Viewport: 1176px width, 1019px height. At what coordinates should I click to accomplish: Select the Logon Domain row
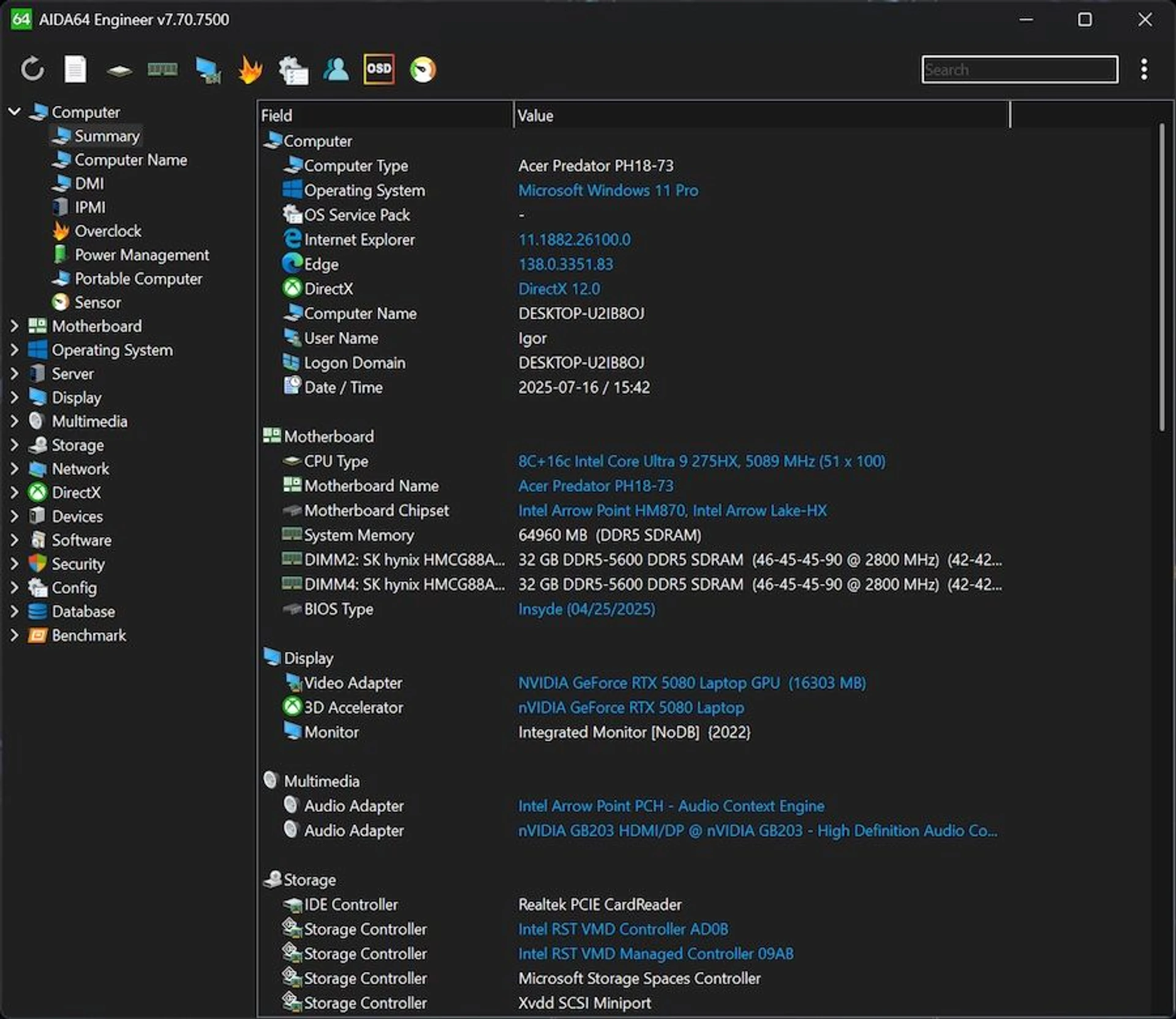[x=463, y=363]
